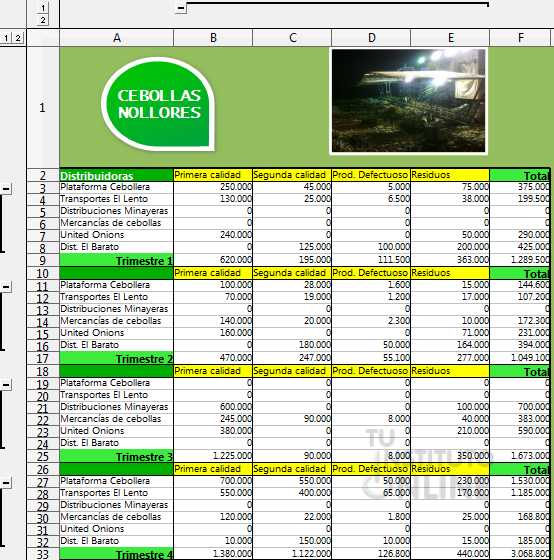The height and width of the screenshot is (560, 554).
Task: Click the Trimestre 1 total cell 1.289.500
Action: coord(520,260)
